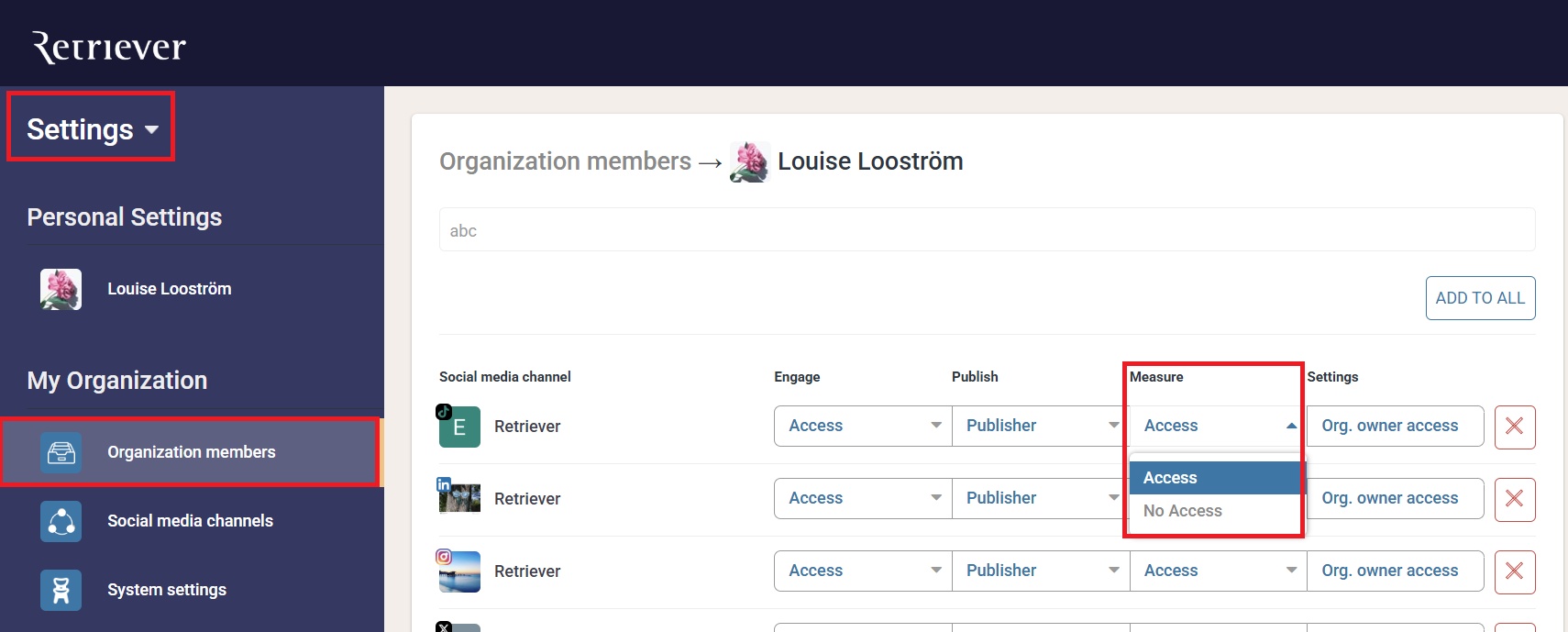Click the TikTok Retriever channel avatar

tap(459, 427)
